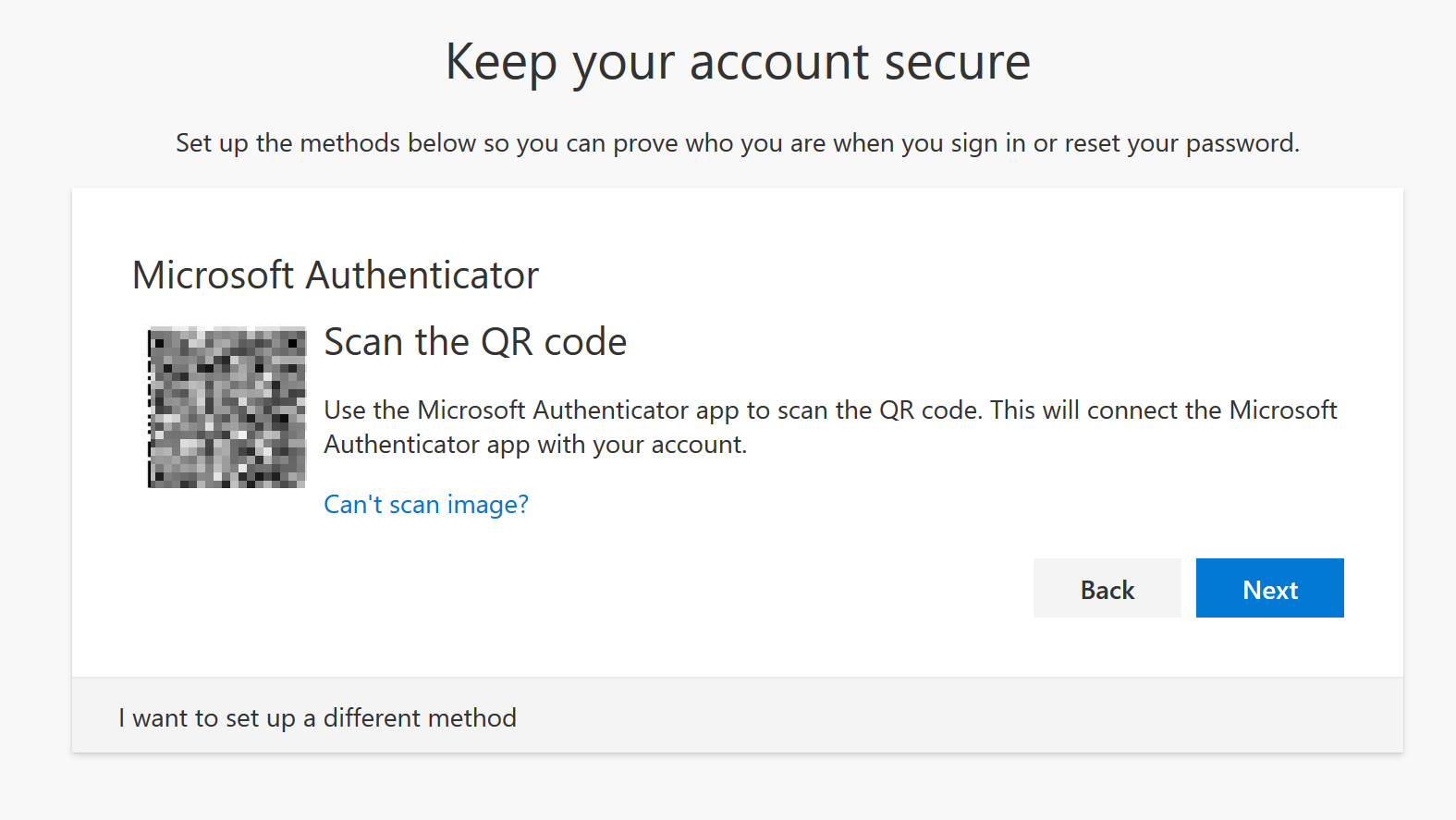Click the blue hyperlink below the instructions
1456x820 pixels.
click(x=426, y=505)
